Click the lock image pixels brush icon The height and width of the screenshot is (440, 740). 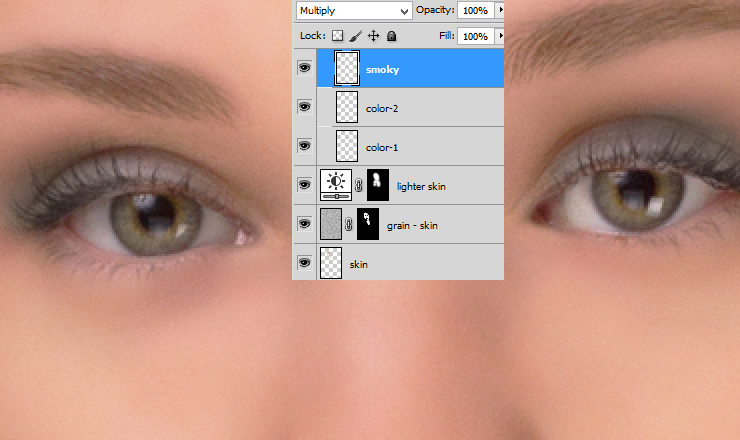(355, 36)
